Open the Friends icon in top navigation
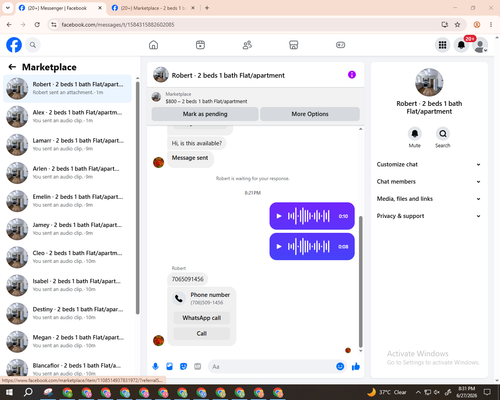The image size is (500, 400). 247,45
